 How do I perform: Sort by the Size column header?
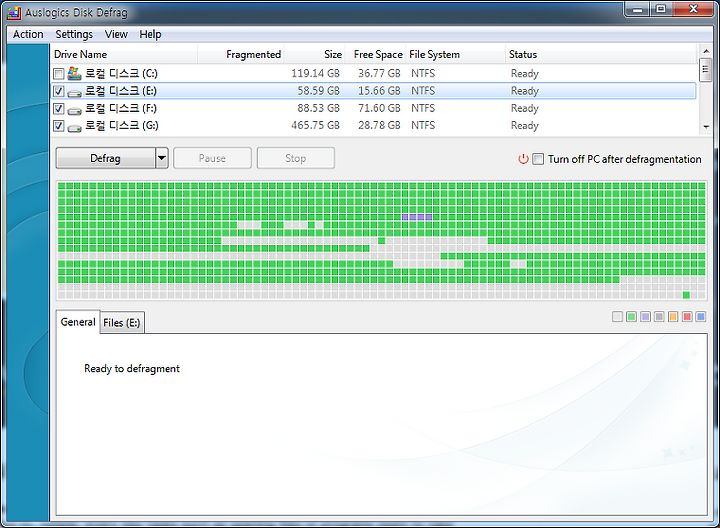click(314, 54)
